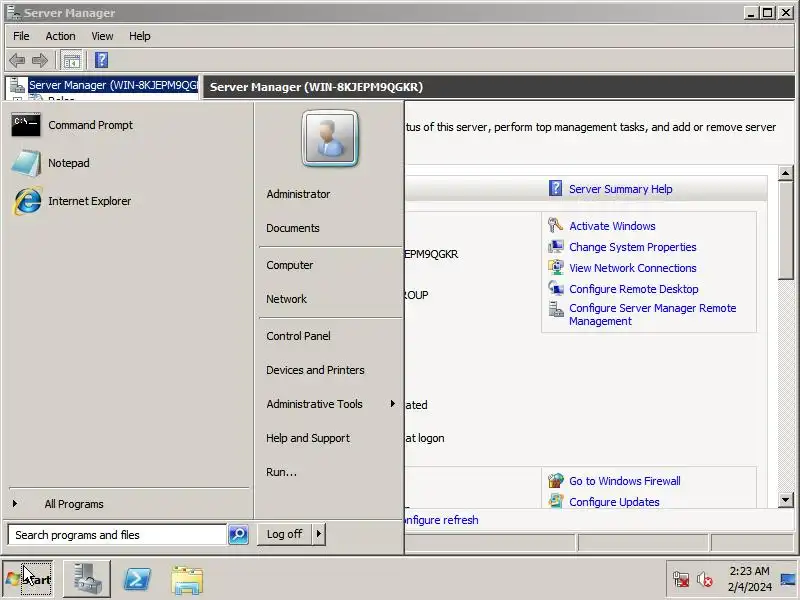Open the View Network Connections link
The width and height of the screenshot is (800, 600).
click(x=633, y=268)
